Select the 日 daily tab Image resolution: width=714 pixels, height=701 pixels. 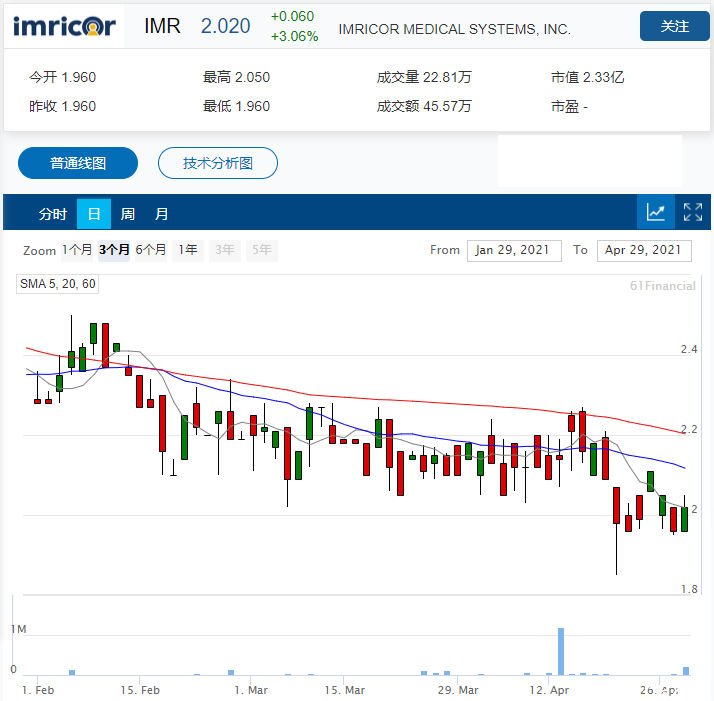(94, 214)
